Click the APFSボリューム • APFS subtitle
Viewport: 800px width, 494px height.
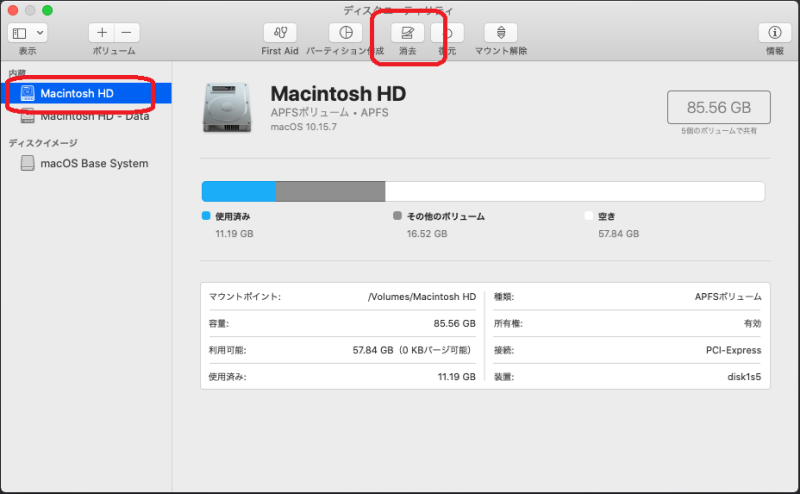(x=330, y=113)
